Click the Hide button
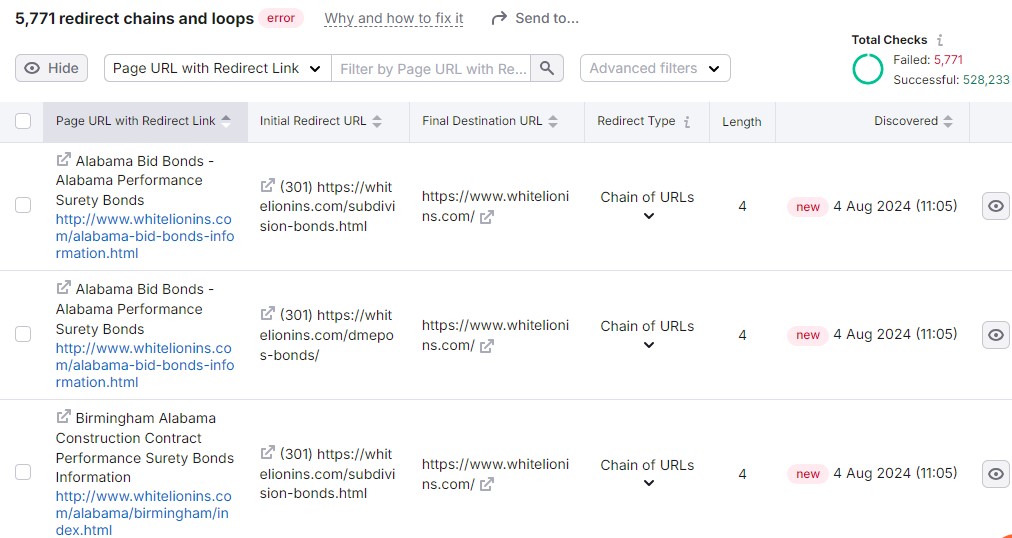Screen dimensions: 1012x538 [52, 68]
